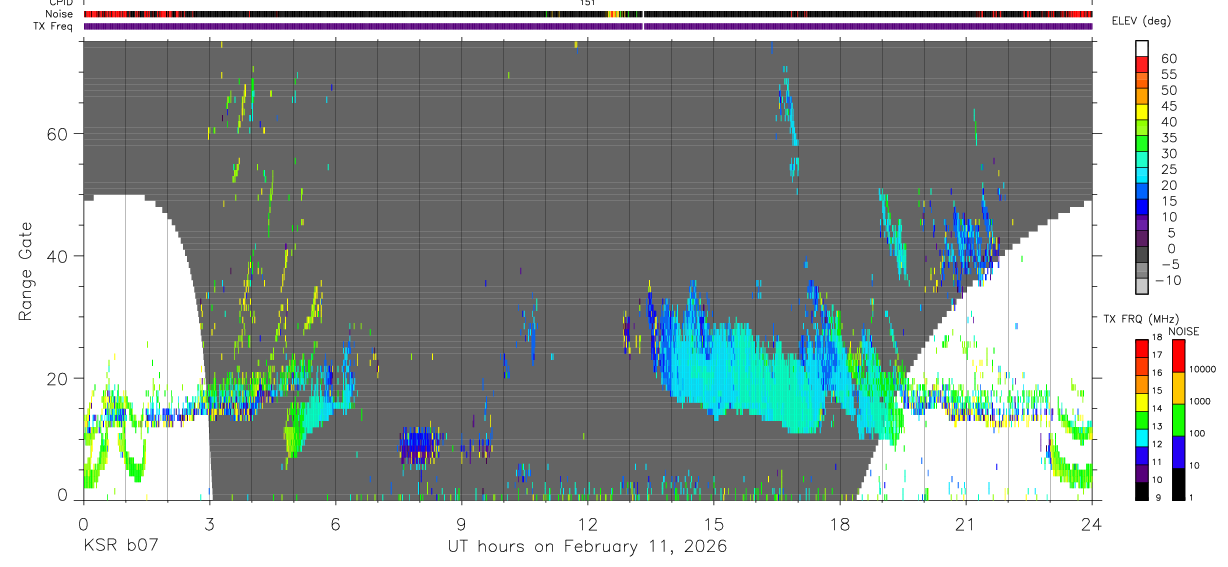This screenshot has height=567, width=1228.
Task: Select the 45 label on the elevation scale
Action: point(1168,107)
